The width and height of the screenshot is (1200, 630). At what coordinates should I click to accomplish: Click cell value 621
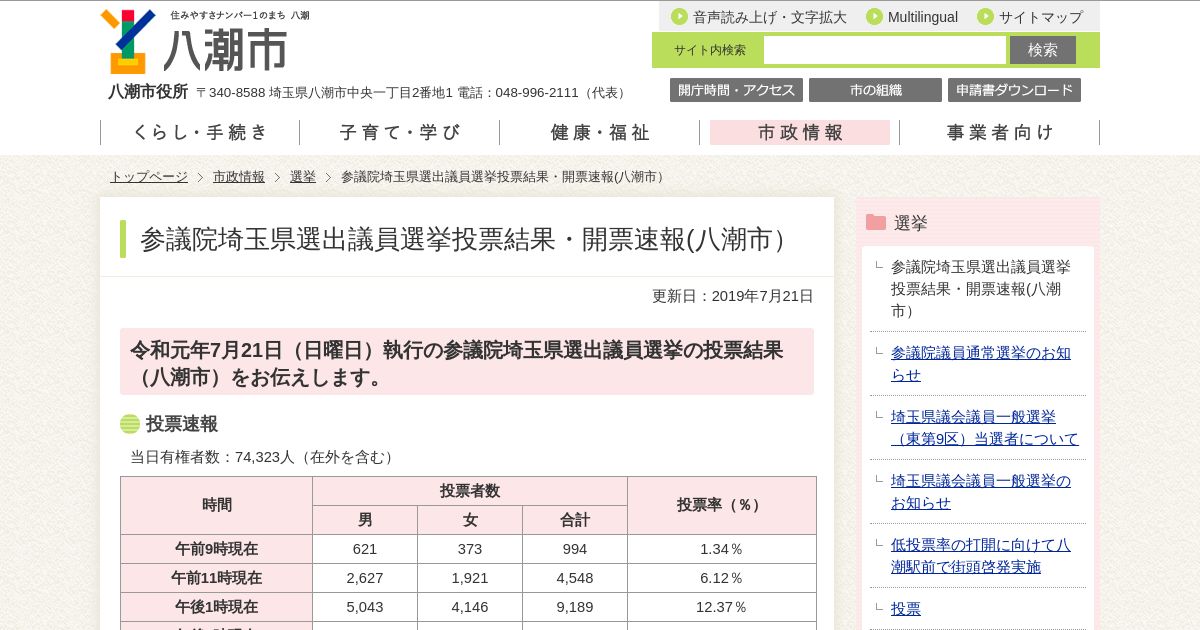coord(365,549)
